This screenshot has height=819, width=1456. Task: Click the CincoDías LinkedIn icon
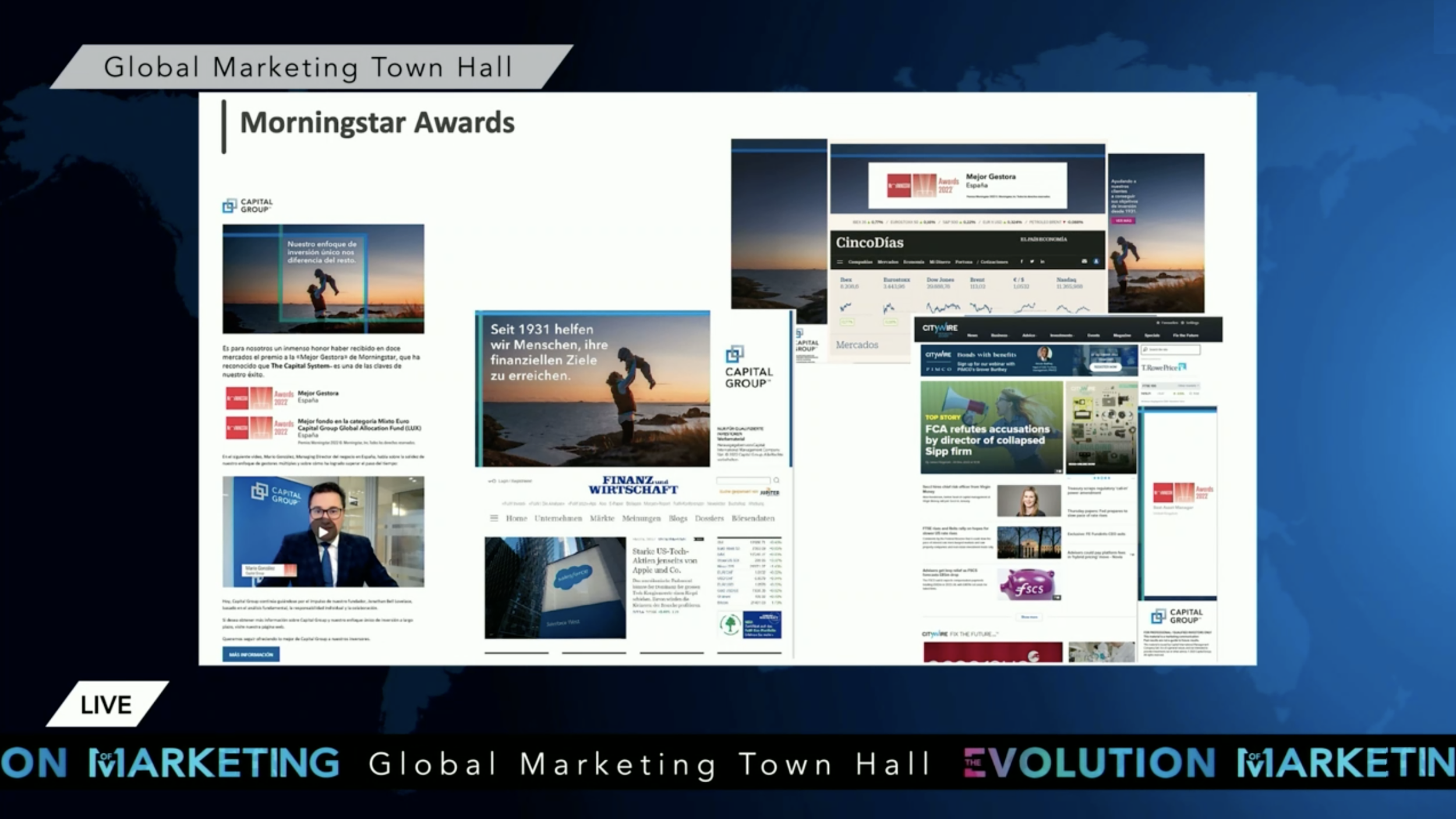tap(1042, 262)
